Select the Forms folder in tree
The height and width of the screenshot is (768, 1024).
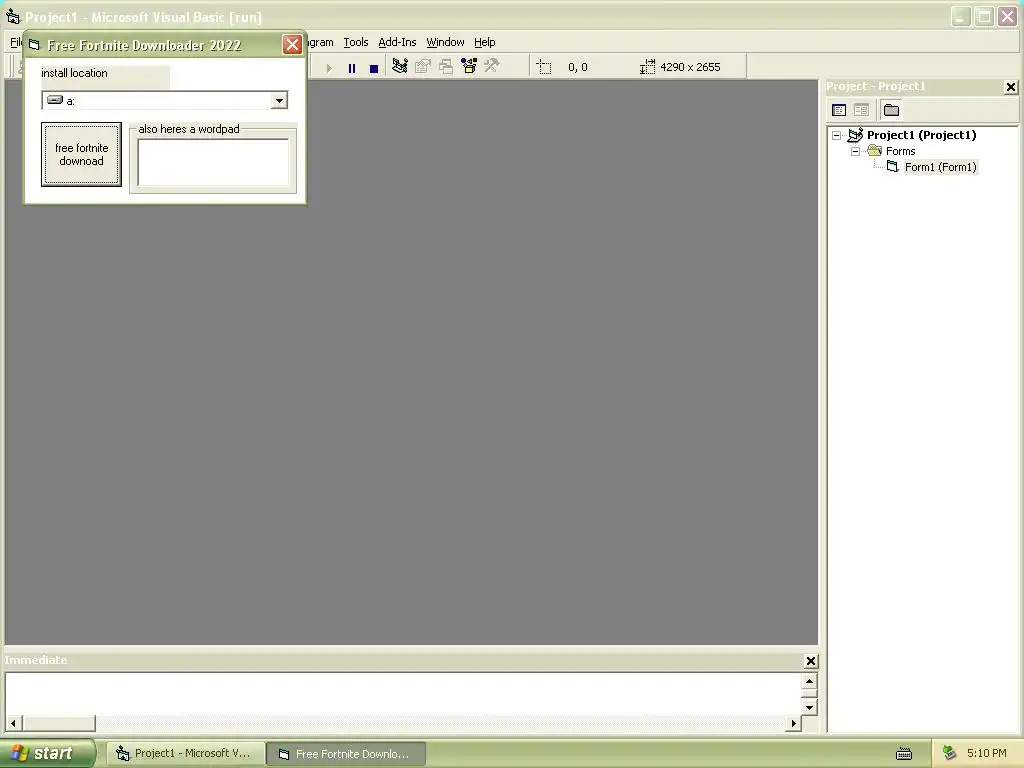pyautogui.click(x=901, y=152)
